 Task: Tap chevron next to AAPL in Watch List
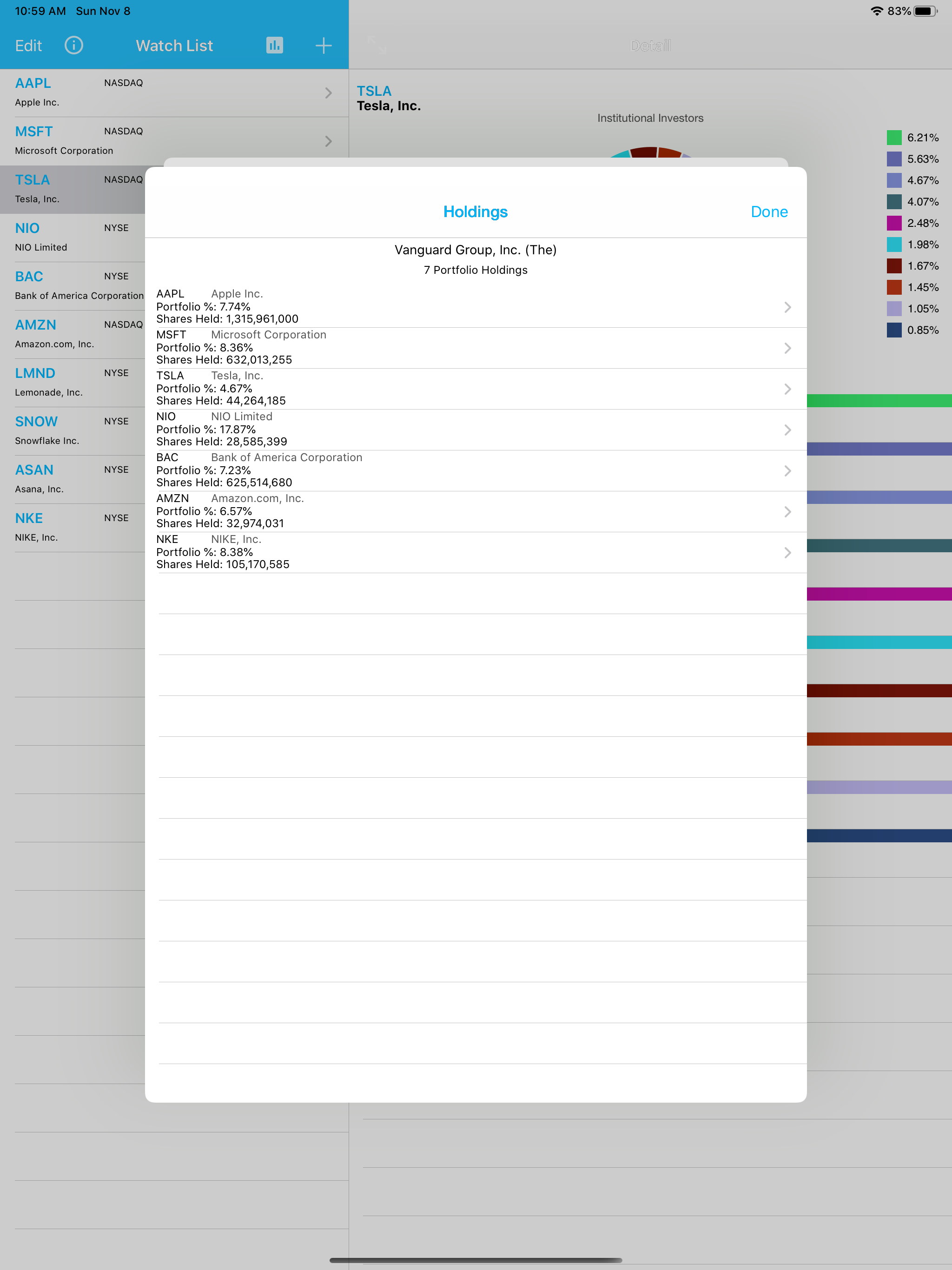329,93
